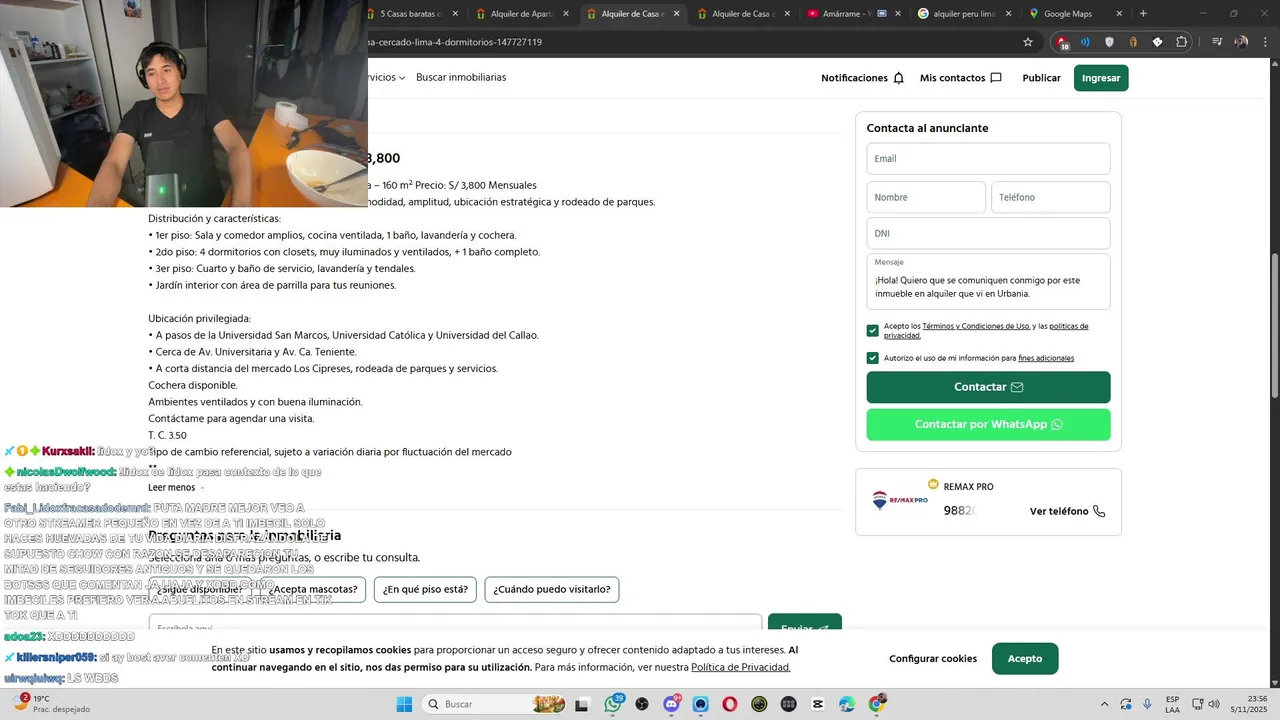
Task: Click the Email input field
Action: (x=988, y=159)
